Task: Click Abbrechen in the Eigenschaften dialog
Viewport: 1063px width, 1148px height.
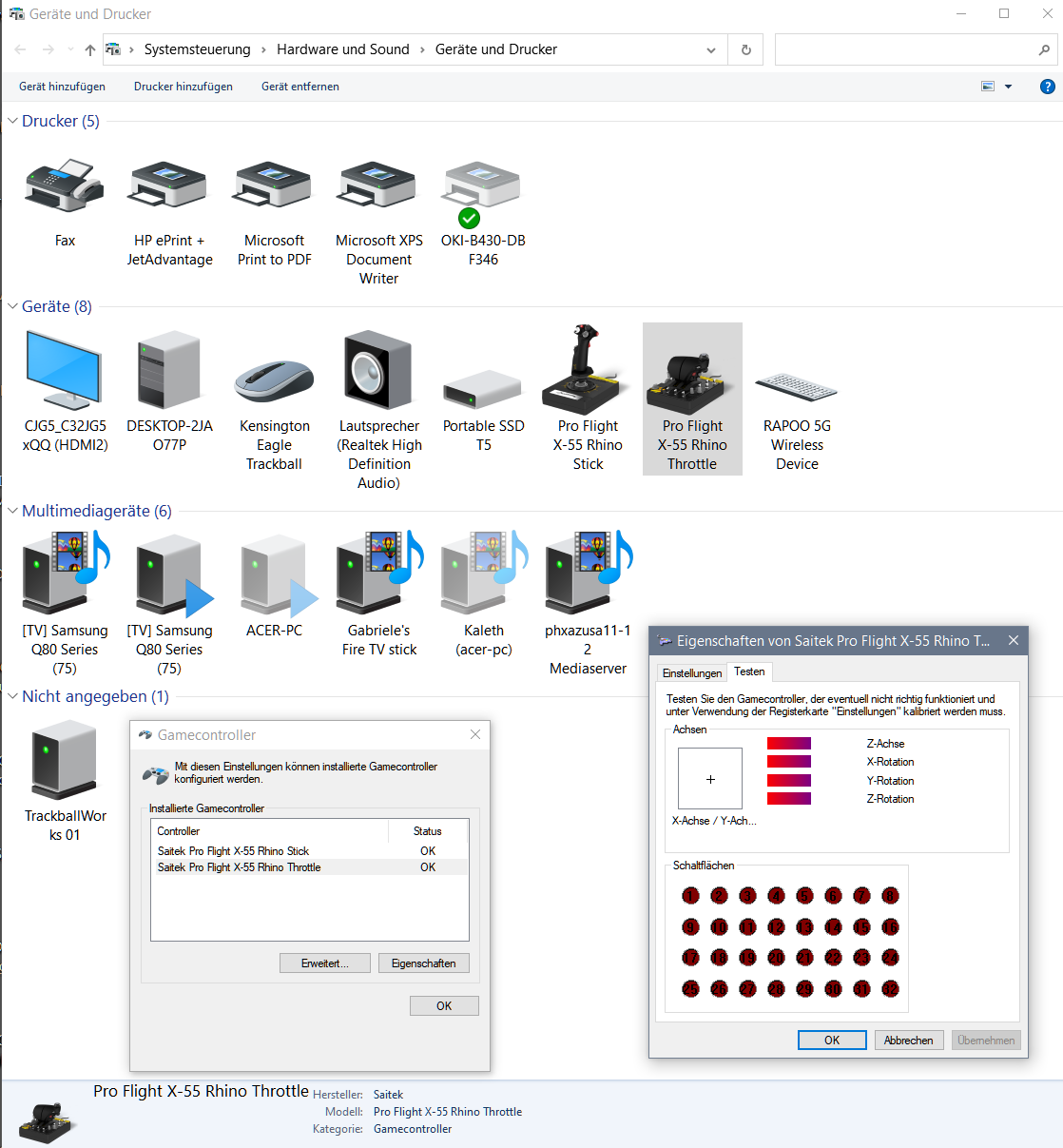Action: pos(909,1041)
